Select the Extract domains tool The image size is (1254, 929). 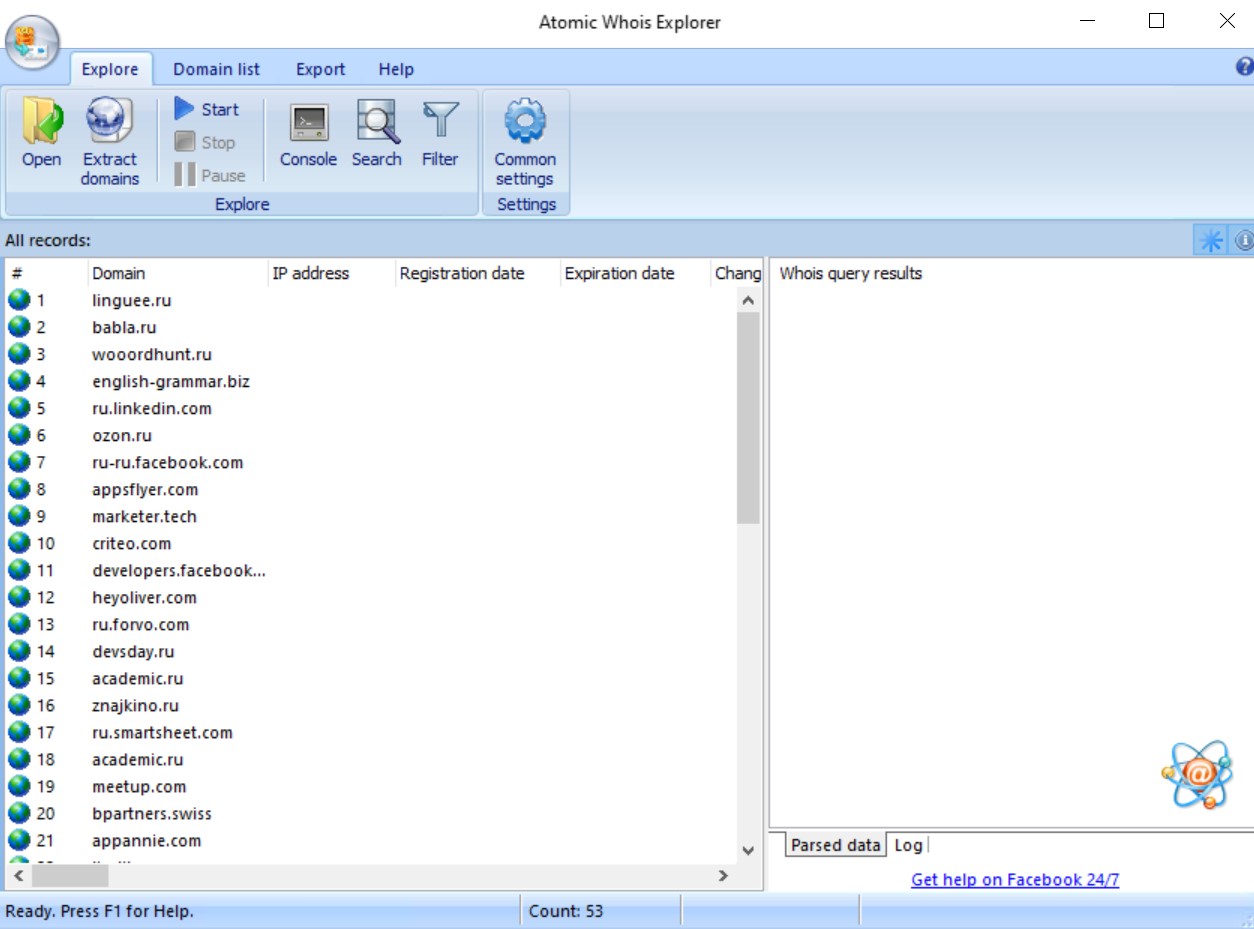pos(110,135)
